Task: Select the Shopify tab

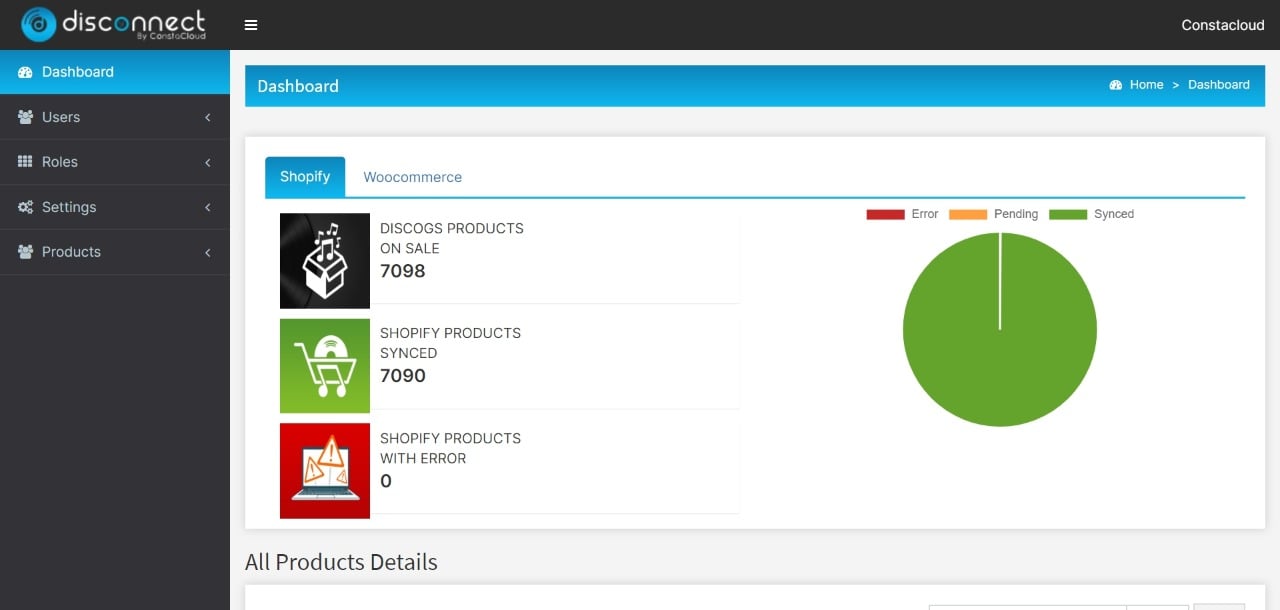Action: [305, 177]
